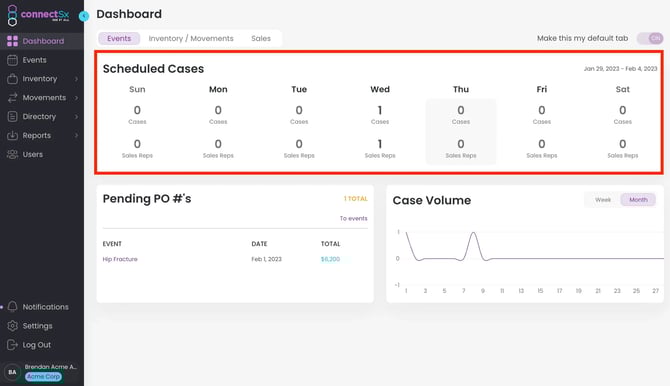
Task: Open Settings in the sidebar
Action: (x=42, y=326)
